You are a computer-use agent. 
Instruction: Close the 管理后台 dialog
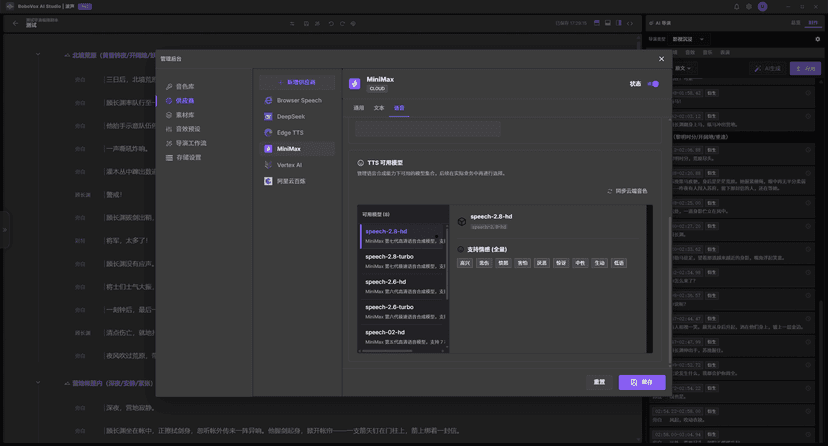[661, 59]
